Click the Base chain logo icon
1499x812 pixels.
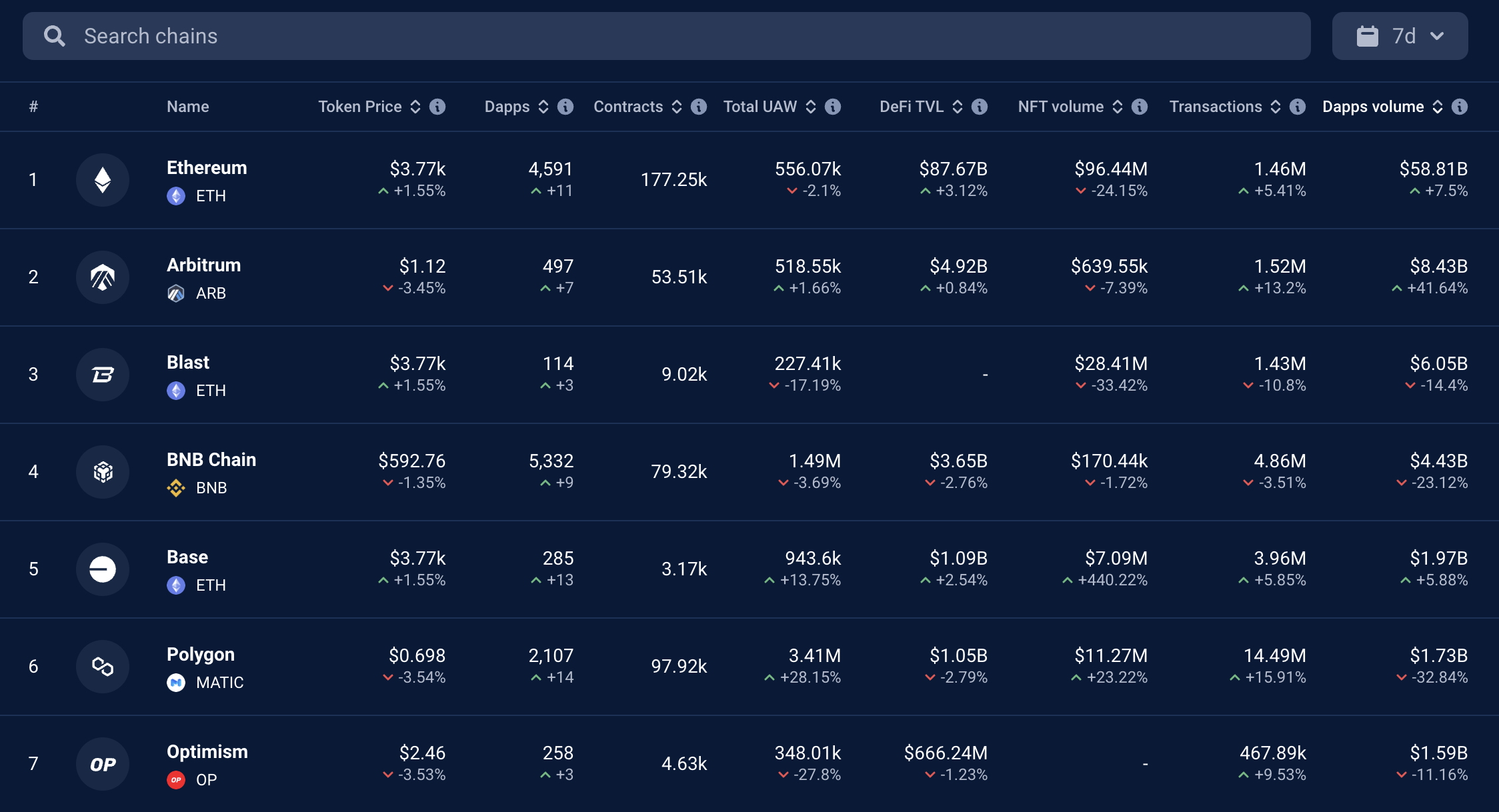[x=102, y=569]
